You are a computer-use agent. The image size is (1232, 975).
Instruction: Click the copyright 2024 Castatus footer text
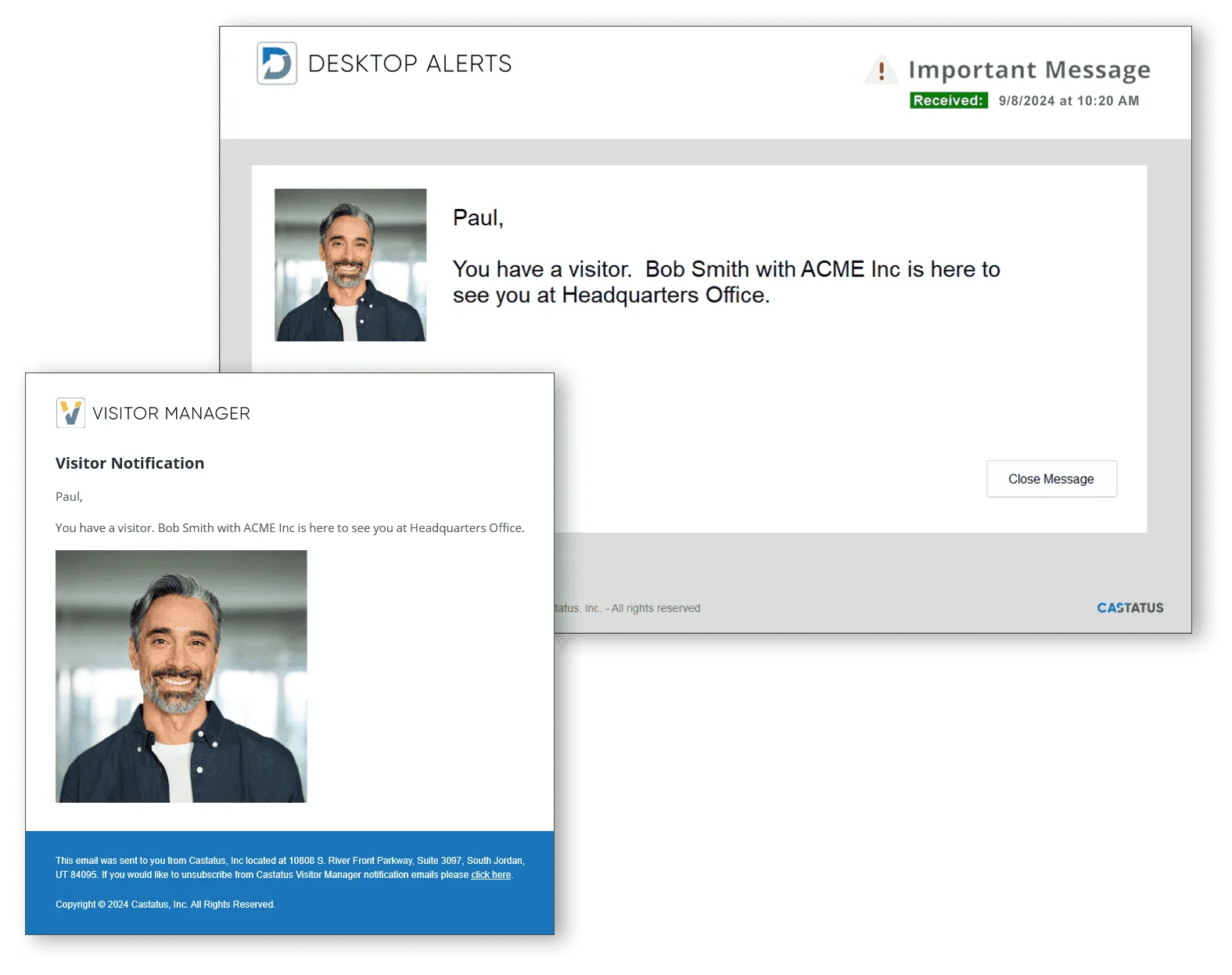coord(165,905)
